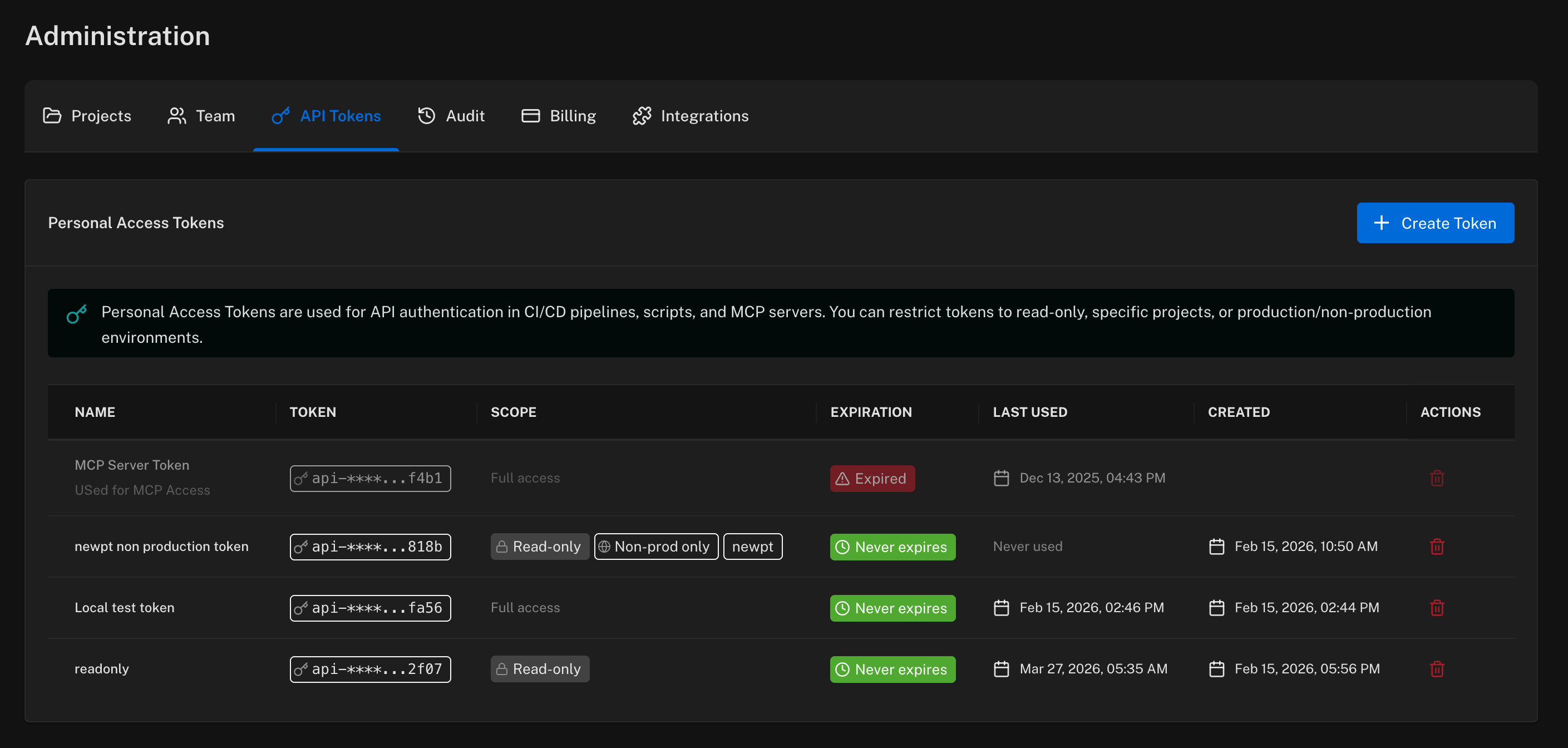
Task: Go to the Billing tab
Action: pyautogui.click(x=559, y=116)
